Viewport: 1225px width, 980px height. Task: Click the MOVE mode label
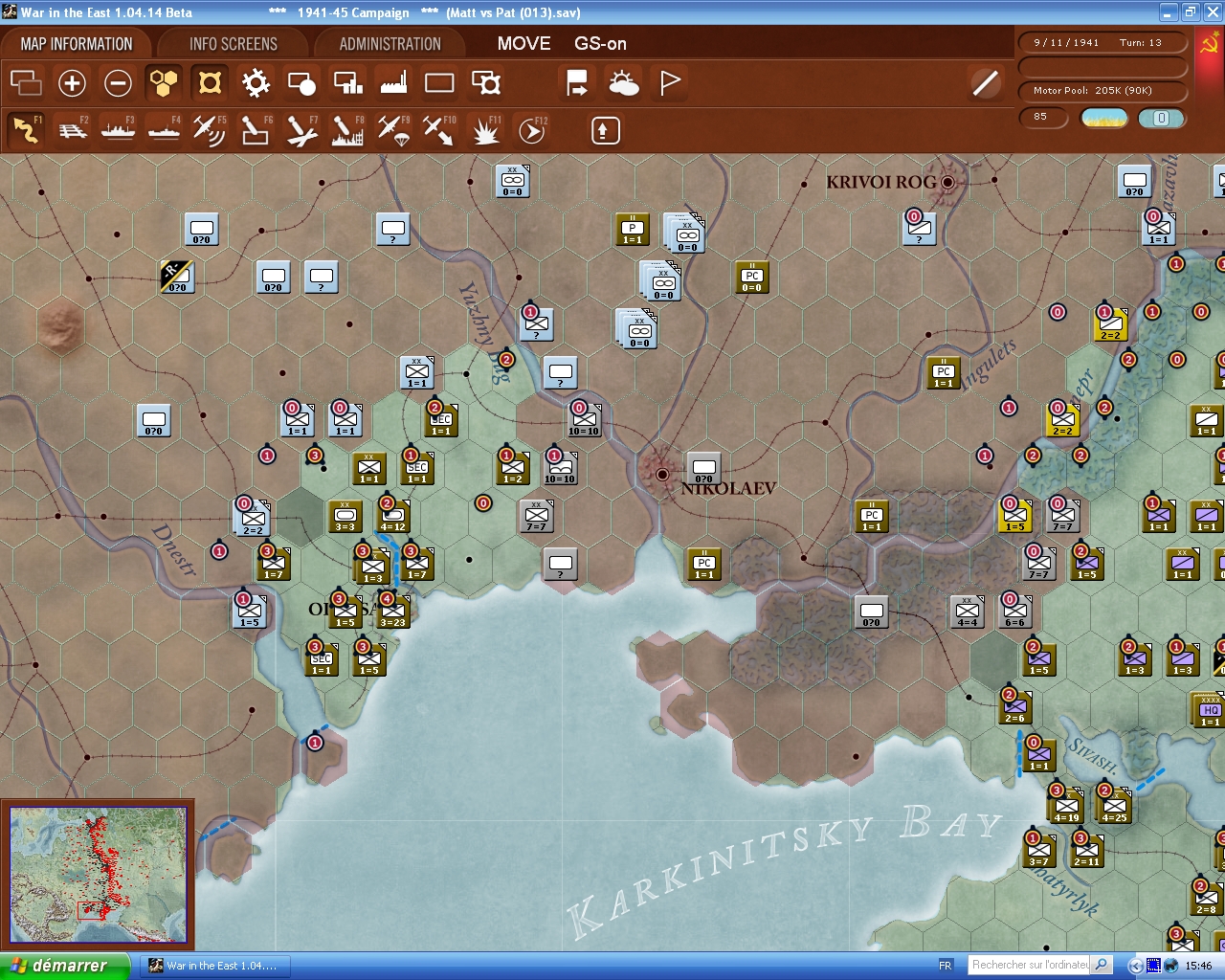click(523, 44)
